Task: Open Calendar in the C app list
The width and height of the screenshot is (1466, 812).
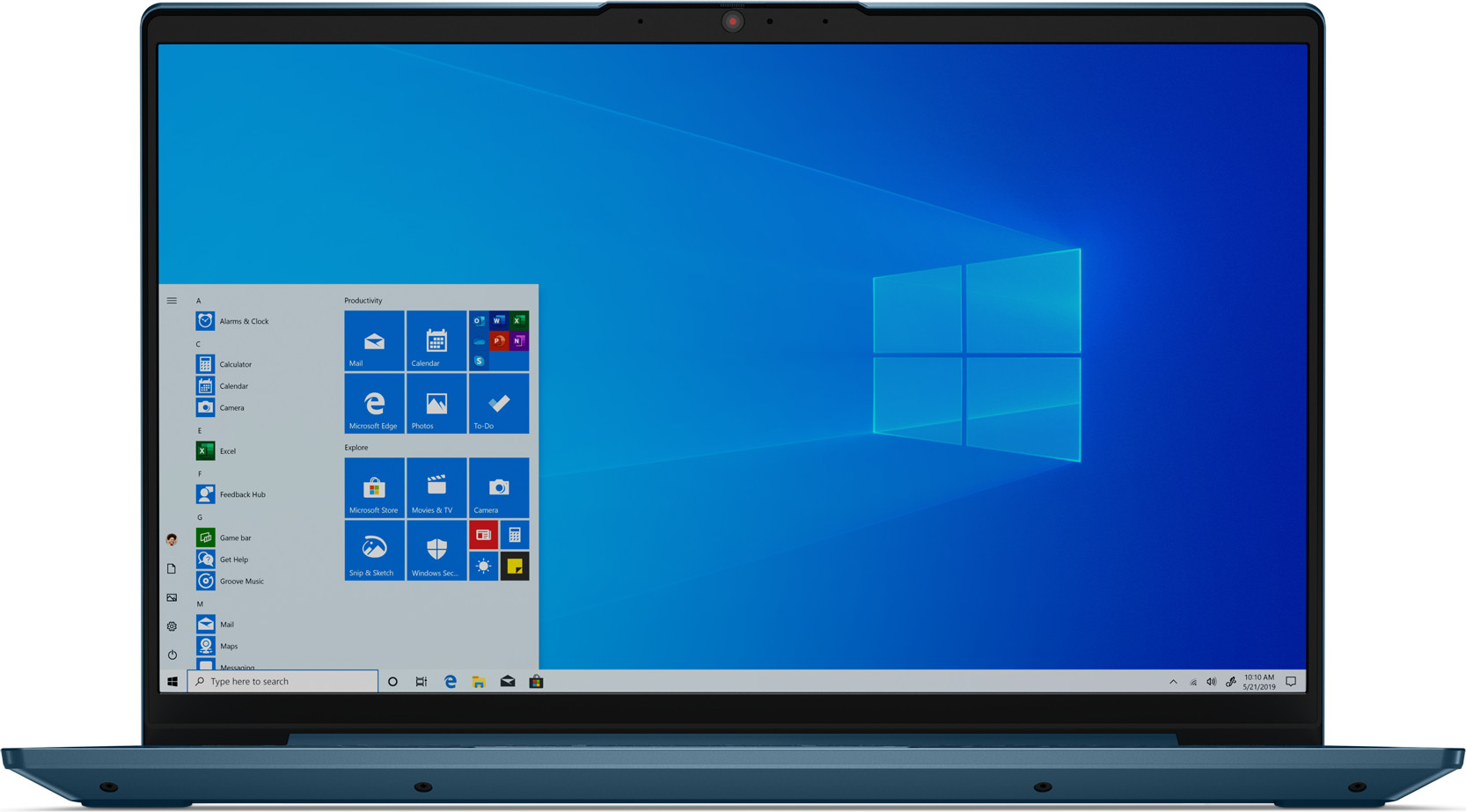Action: point(223,386)
